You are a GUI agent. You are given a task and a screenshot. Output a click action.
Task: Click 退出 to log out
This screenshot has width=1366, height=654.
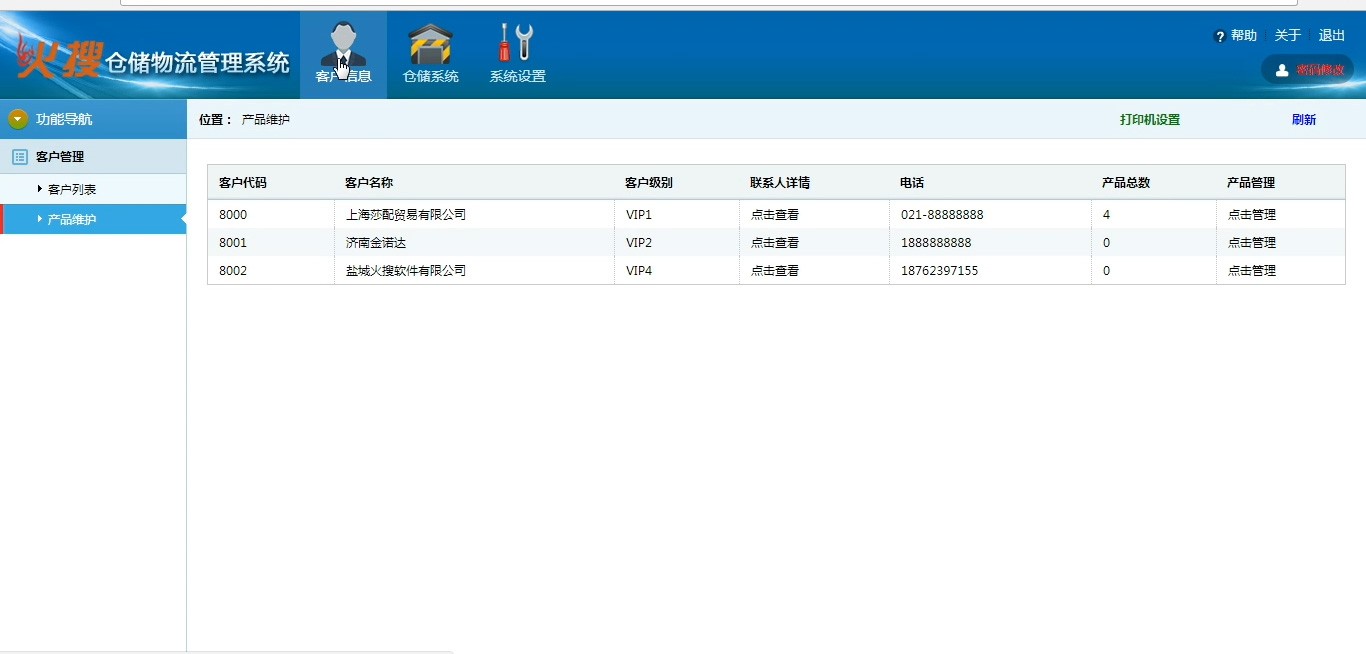point(1331,36)
